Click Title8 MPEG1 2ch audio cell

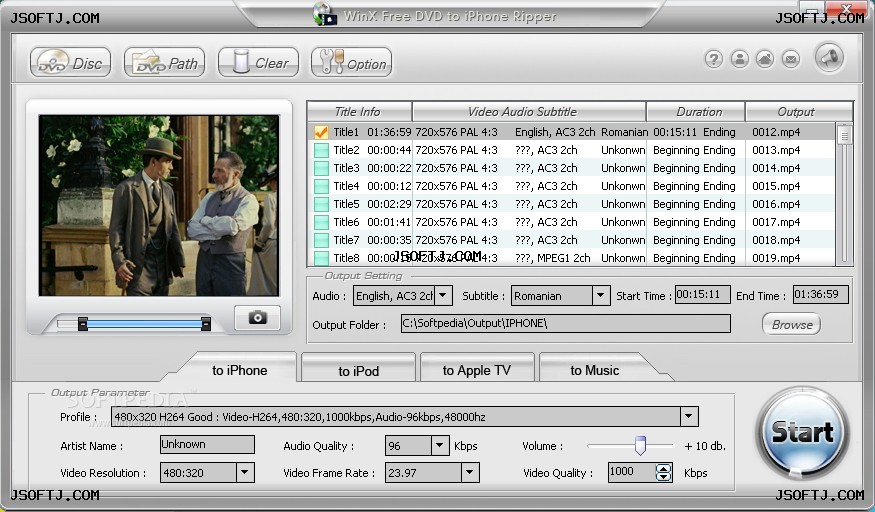pos(552,258)
